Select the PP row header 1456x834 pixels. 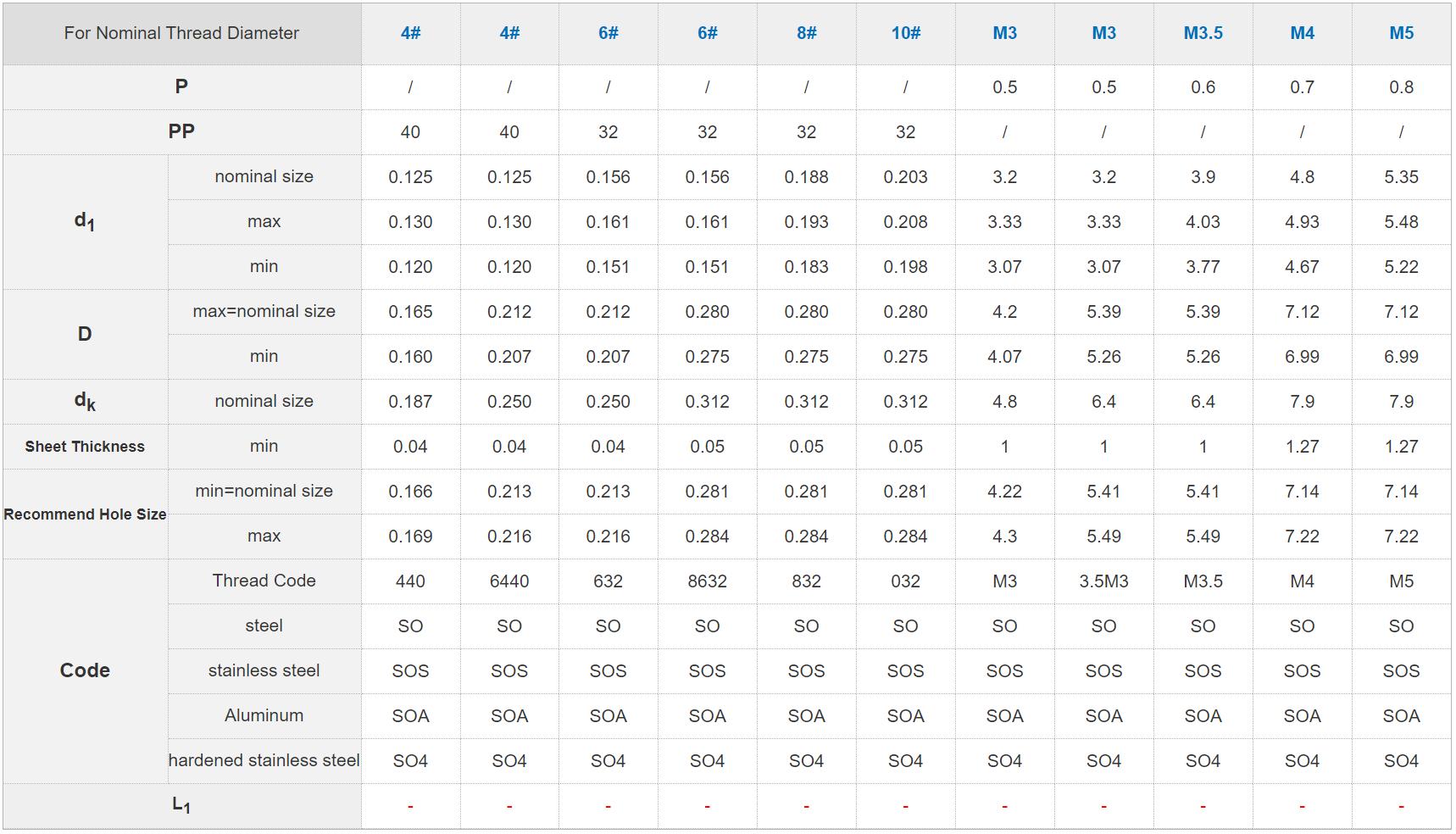(181, 131)
